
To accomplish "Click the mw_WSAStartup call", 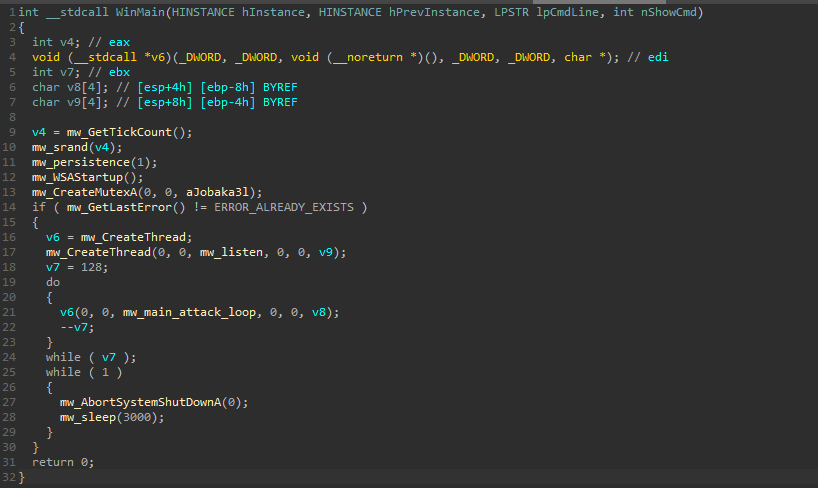I will click(x=77, y=177).
